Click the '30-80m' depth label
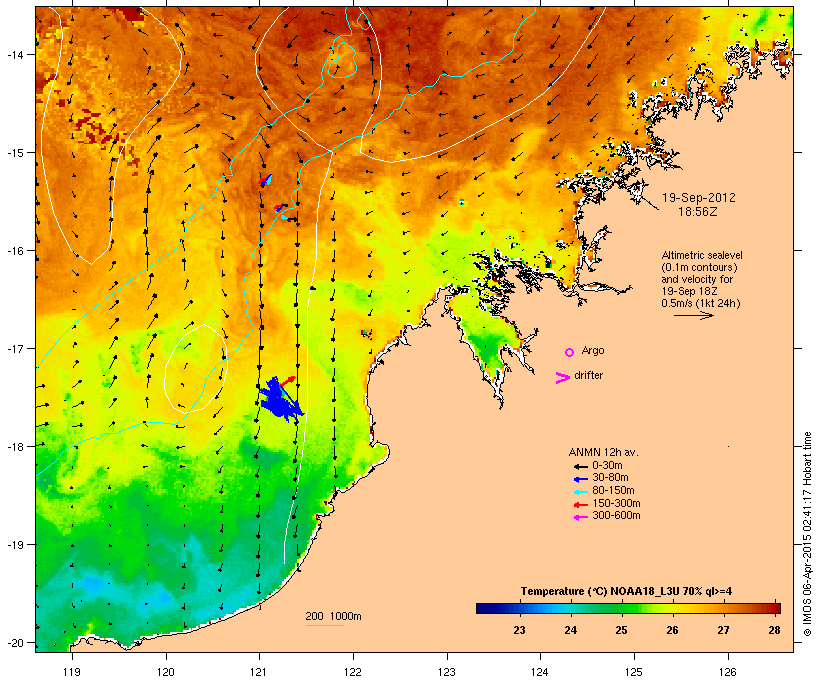820x680 pixels. pos(610,478)
